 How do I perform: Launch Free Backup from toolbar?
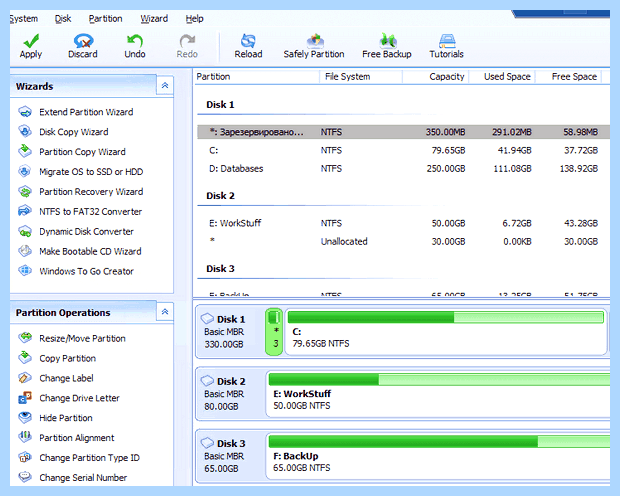387,46
